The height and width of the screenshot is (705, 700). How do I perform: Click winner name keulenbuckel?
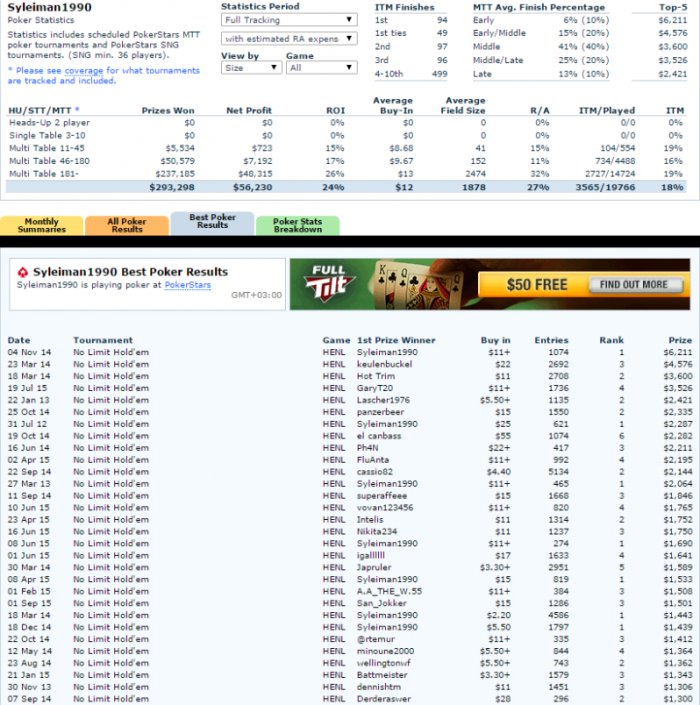(x=384, y=364)
